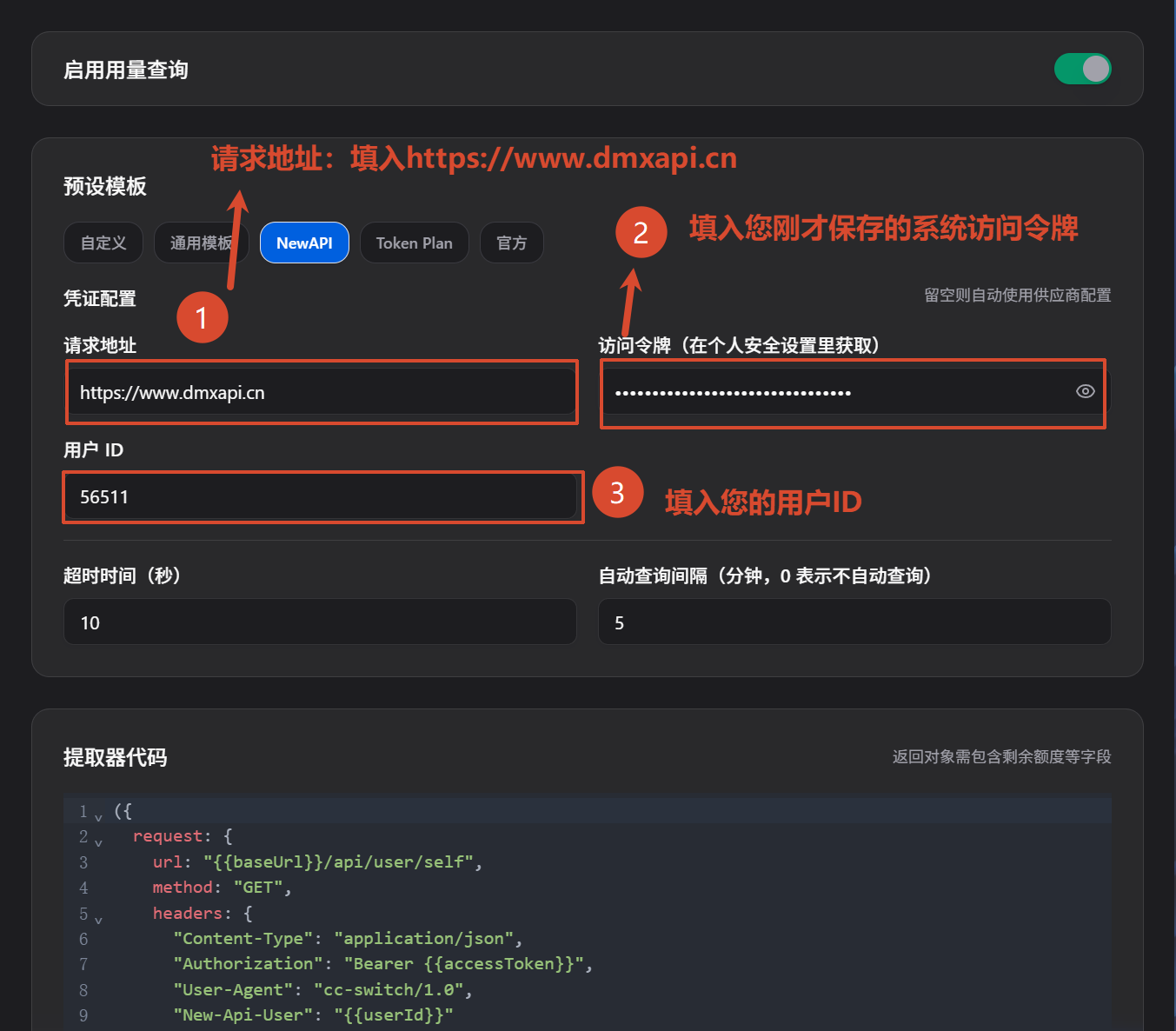1176x1031 pixels.
Task: Click the 留空则自动使用供应商配置 hint text
Action: (x=1017, y=295)
